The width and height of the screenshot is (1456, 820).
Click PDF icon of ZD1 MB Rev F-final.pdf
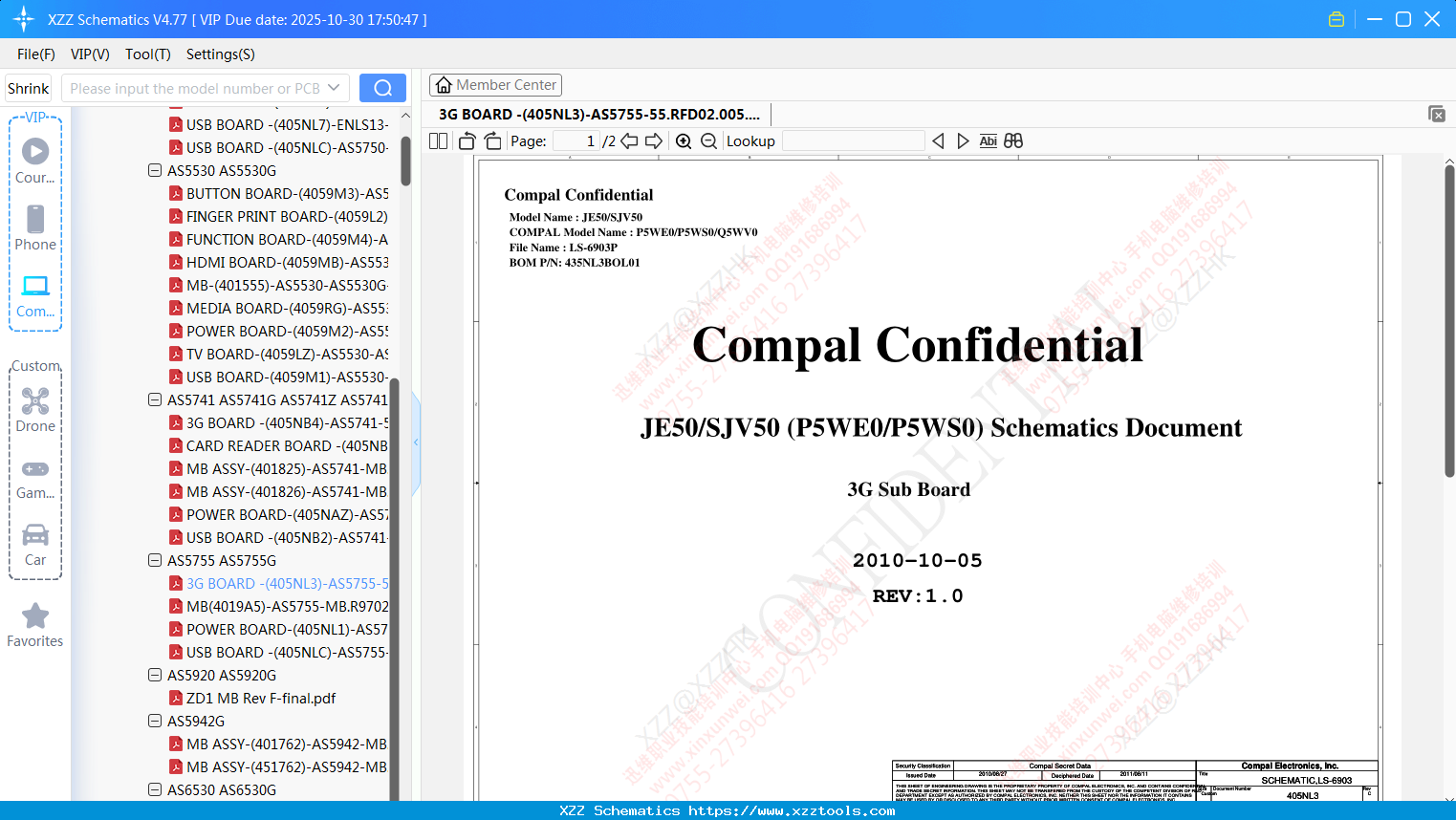coord(176,698)
